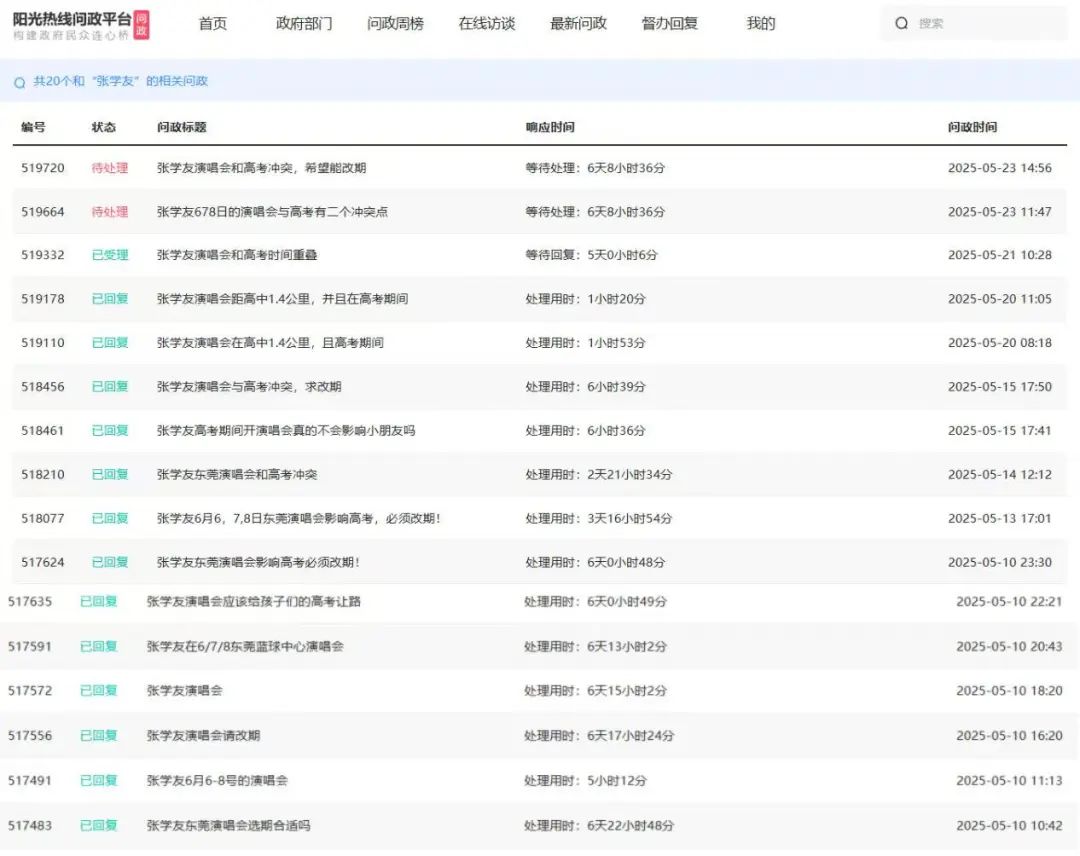Open inquiry 张学友东莞演唱会和高考冲突
The width and height of the screenshot is (1080, 856).
pyautogui.click(x=237, y=474)
